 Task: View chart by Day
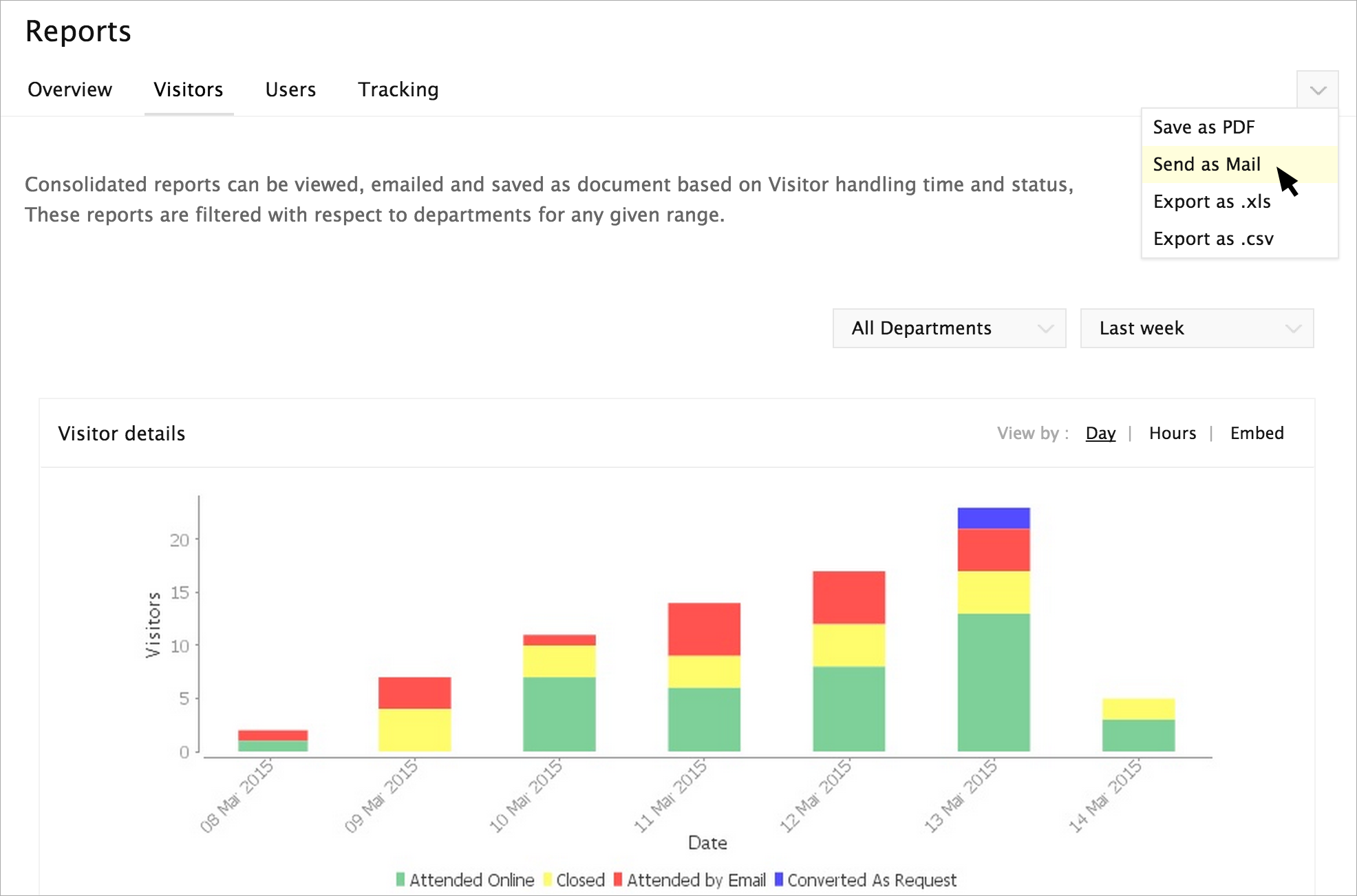pyautogui.click(x=1100, y=433)
